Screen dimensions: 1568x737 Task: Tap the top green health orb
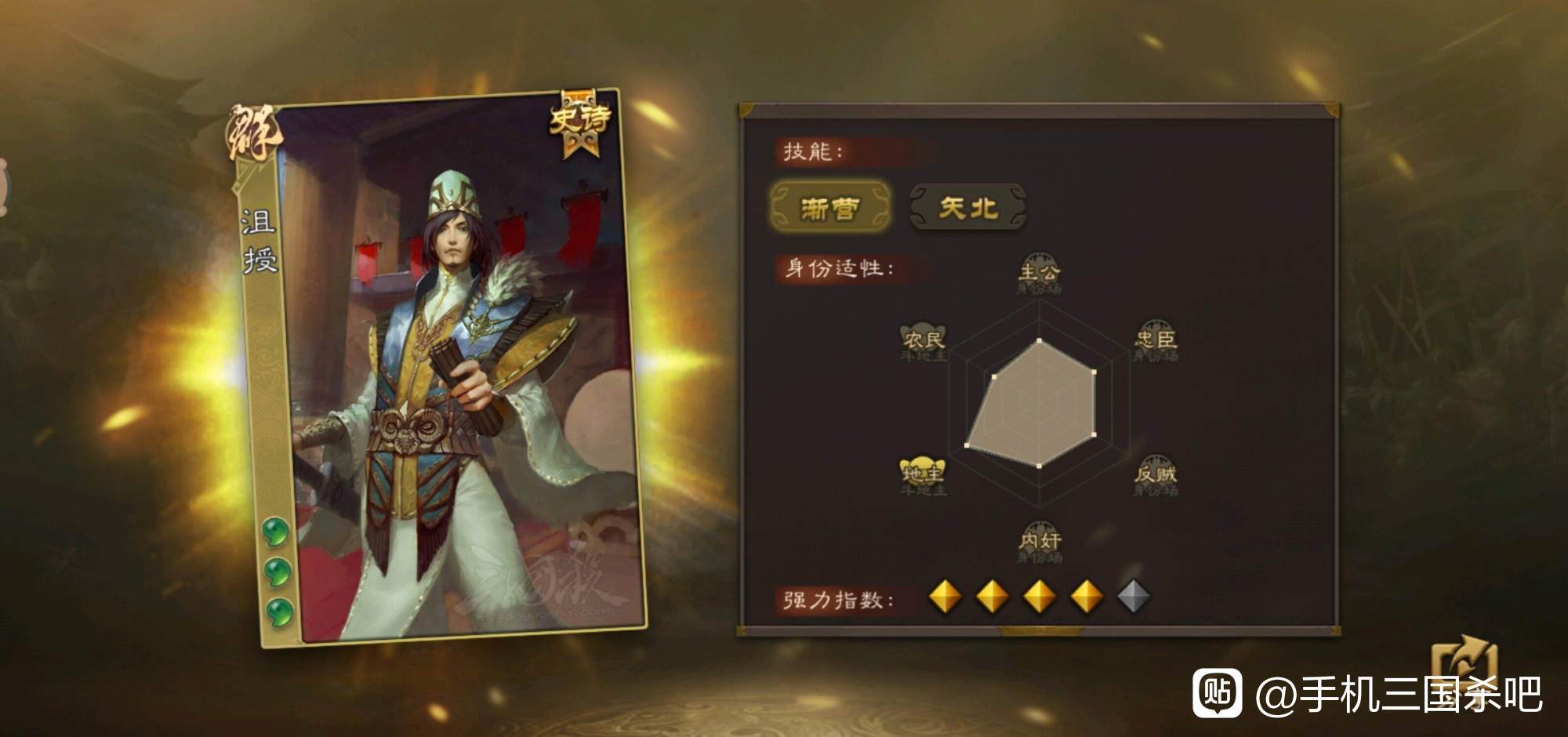pyautogui.click(x=275, y=532)
